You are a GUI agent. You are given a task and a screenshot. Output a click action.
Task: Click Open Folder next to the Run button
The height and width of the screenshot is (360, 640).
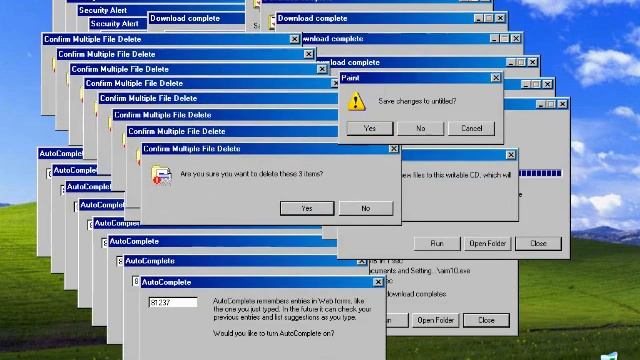click(487, 243)
